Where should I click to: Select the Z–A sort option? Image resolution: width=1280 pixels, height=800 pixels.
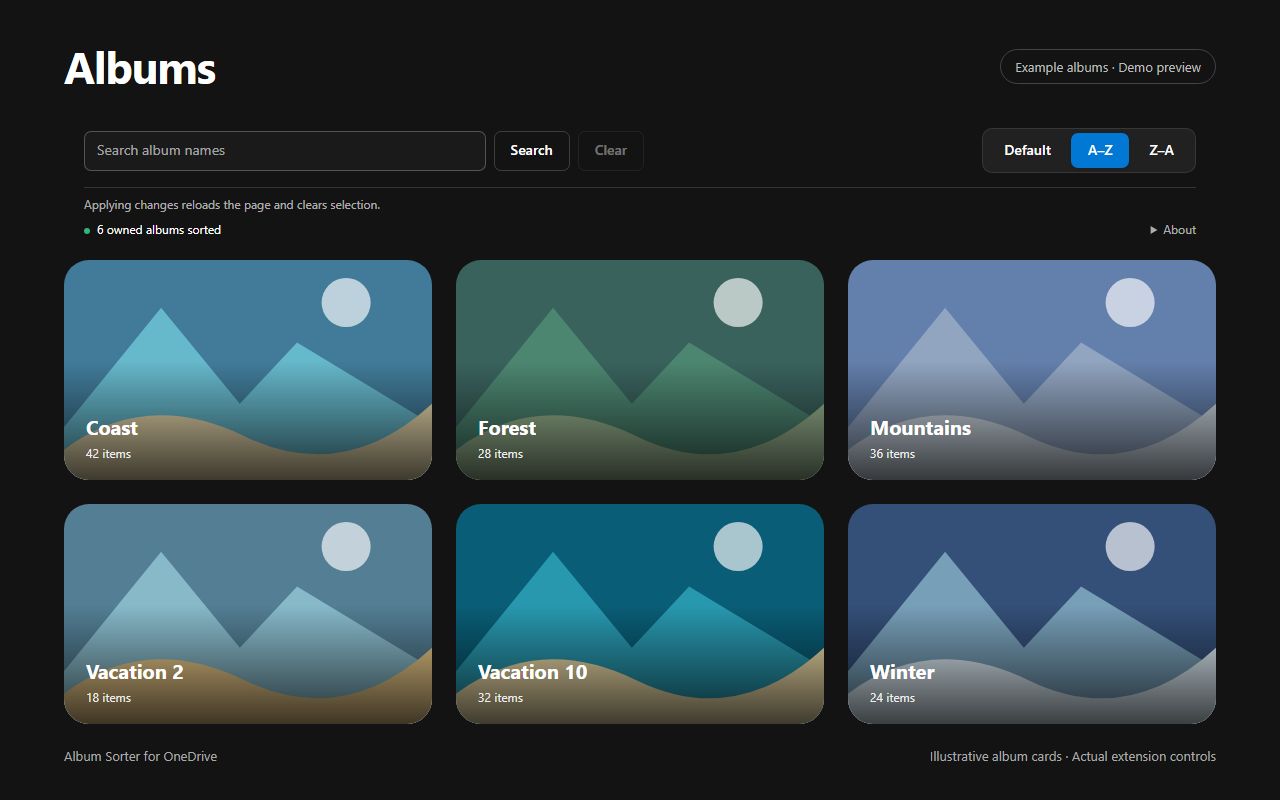[x=1161, y=151]
